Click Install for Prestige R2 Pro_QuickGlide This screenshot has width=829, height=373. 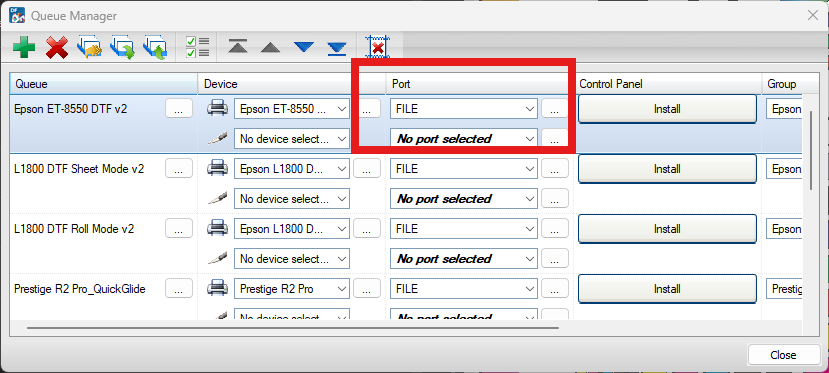tap(667, 289)
